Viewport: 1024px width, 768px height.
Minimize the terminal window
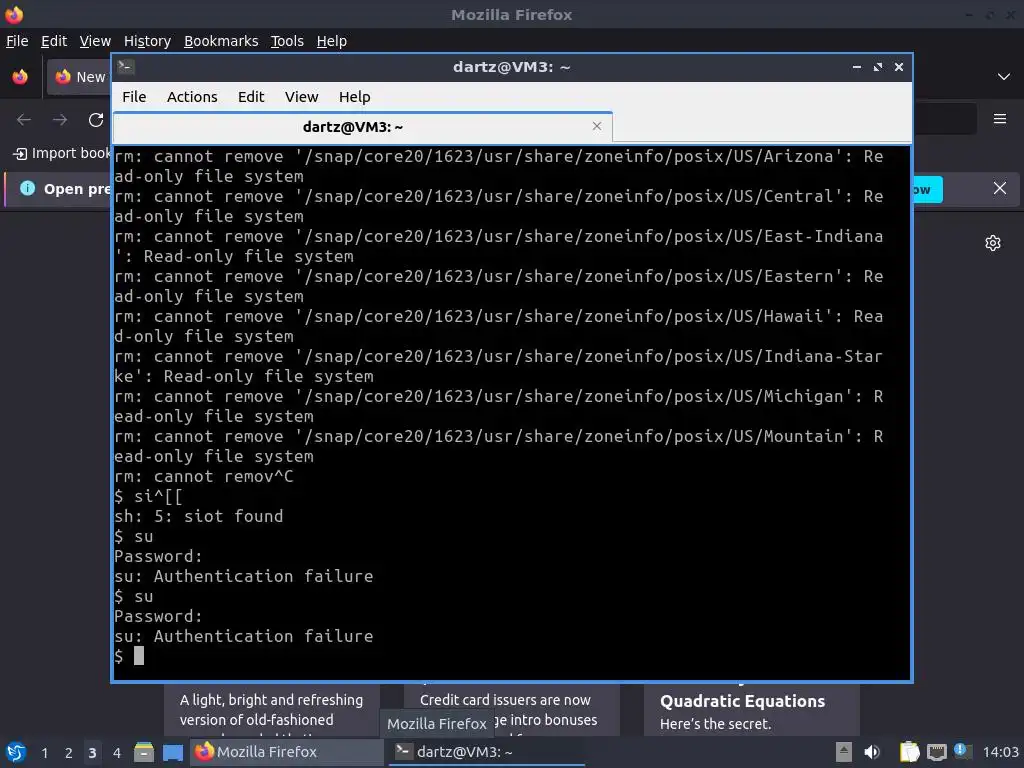click(857, 67)
